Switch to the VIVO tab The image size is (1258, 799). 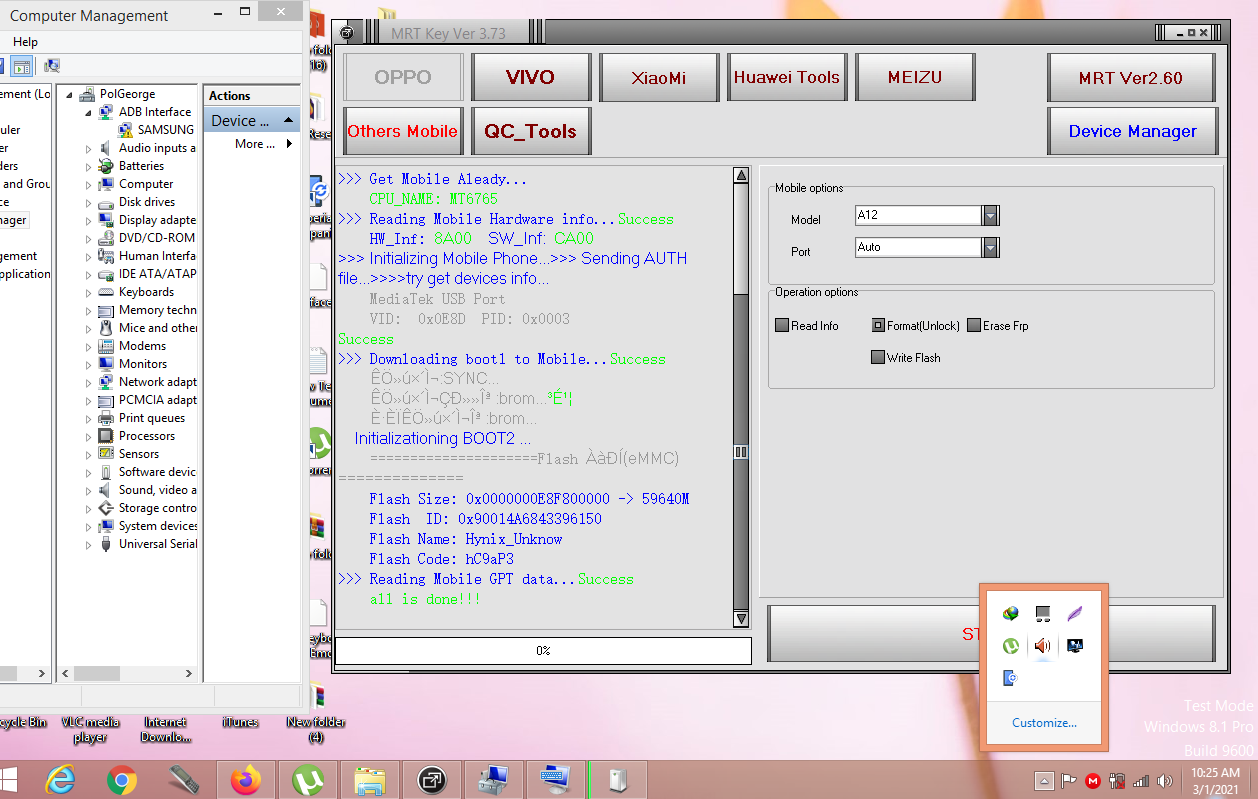pos(530,77)
